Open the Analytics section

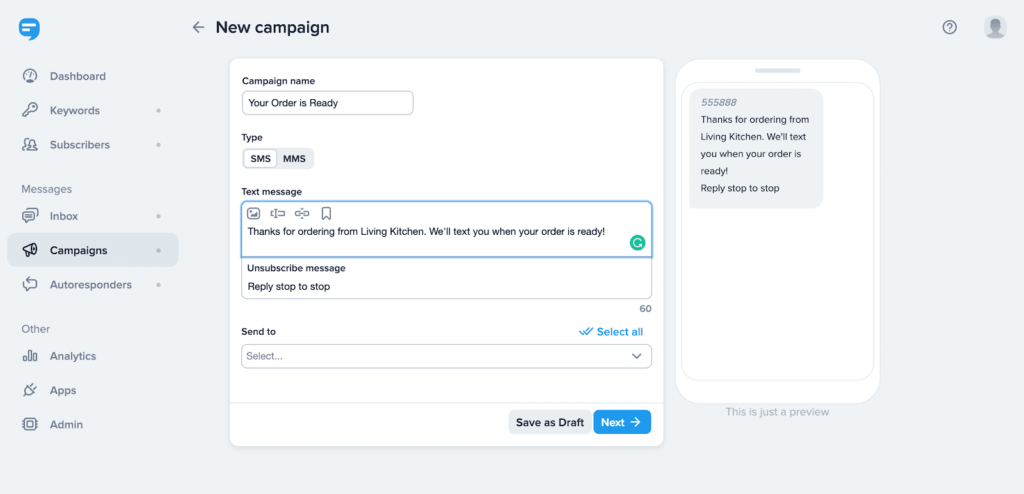pos(72,356)
